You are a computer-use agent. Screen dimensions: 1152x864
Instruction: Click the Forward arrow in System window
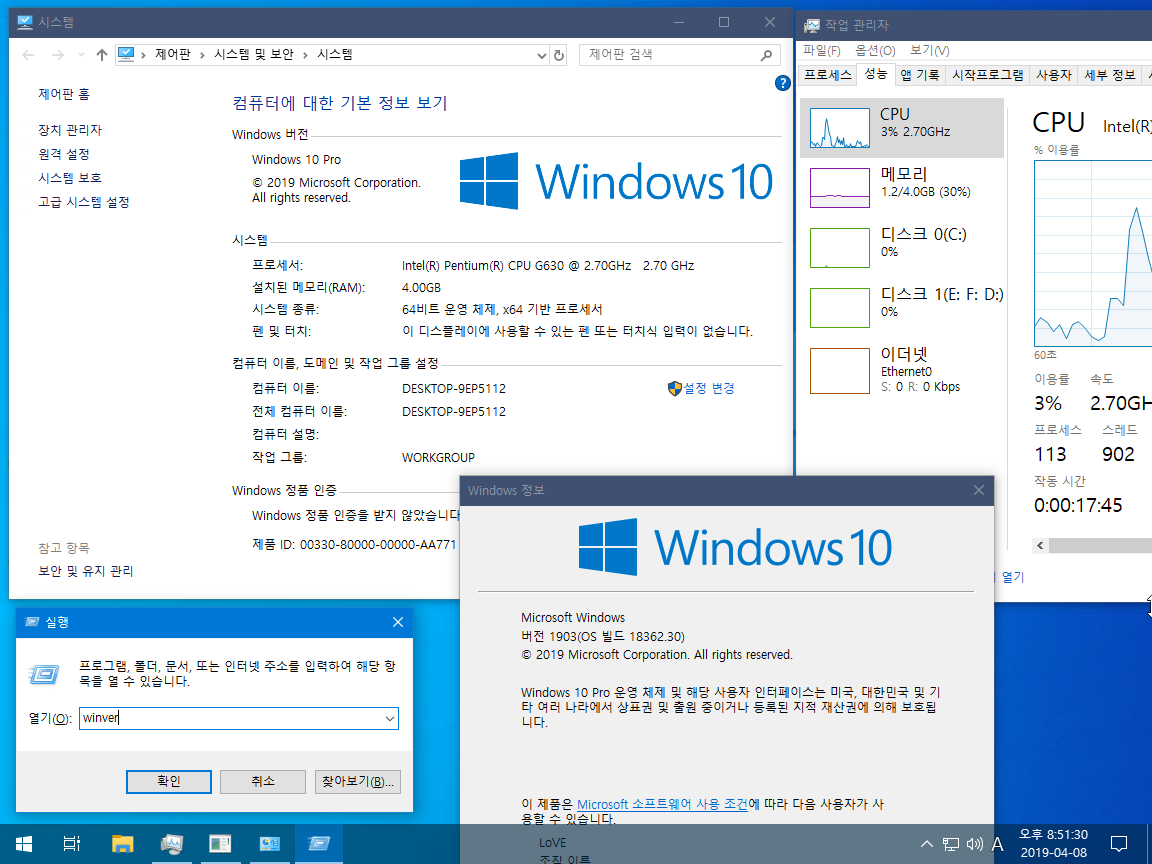click(57, 54)
